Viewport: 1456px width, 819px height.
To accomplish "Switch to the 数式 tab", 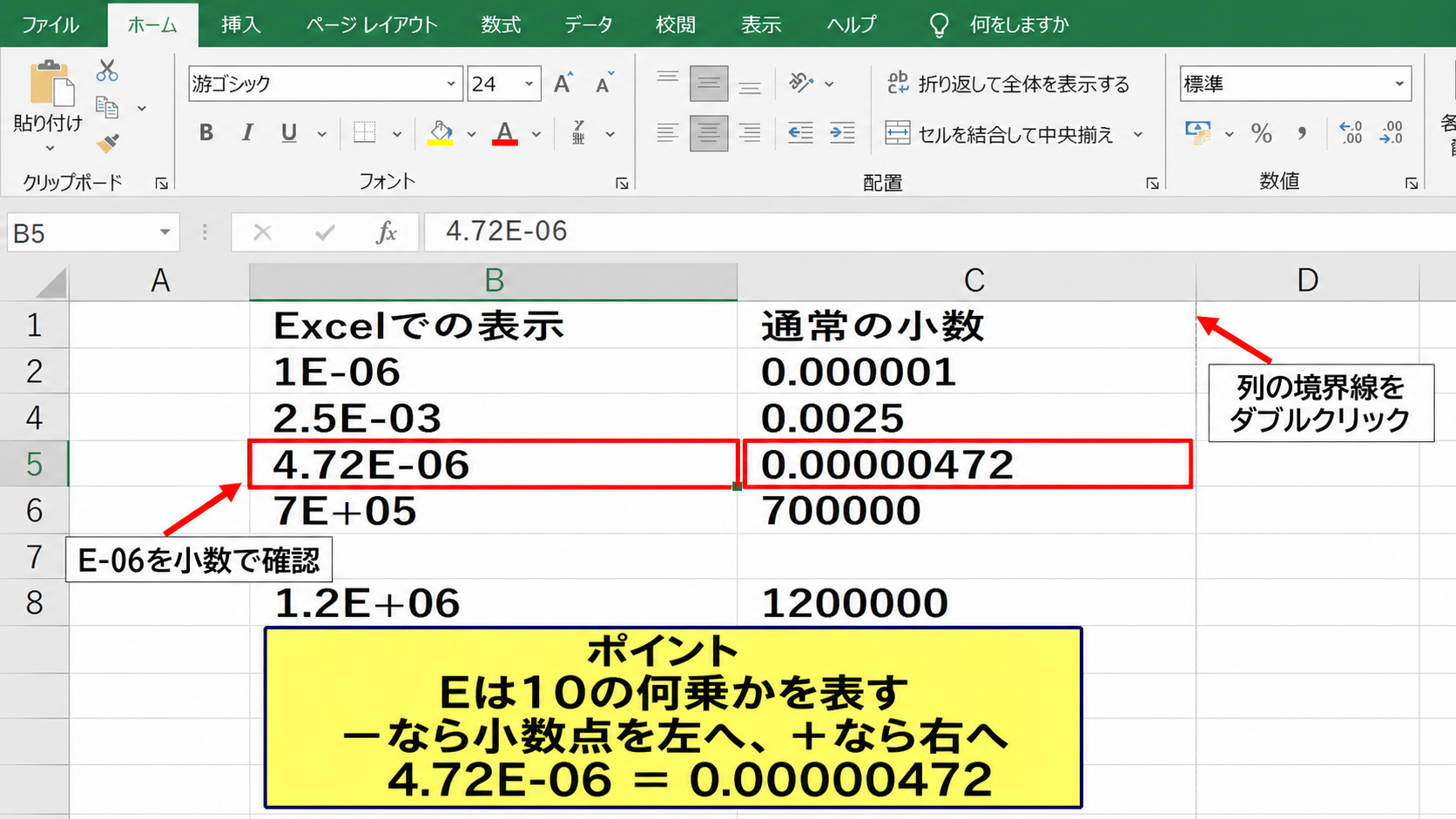I will click(x=501, y=24).
